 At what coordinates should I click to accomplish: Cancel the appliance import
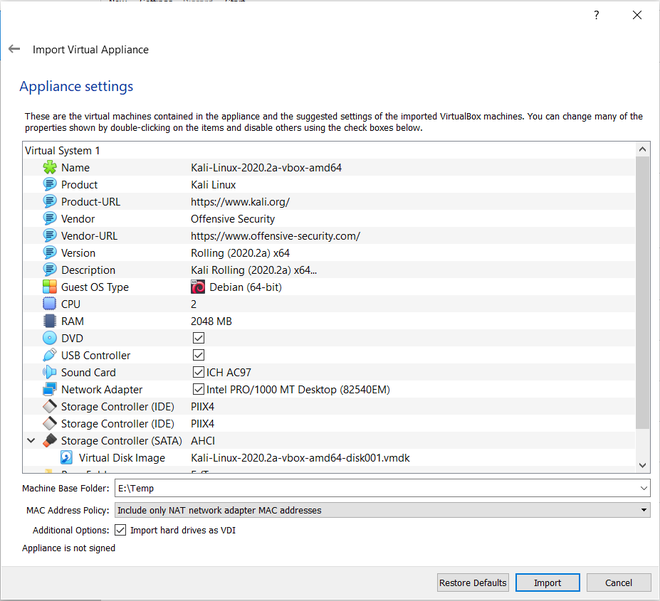[x=618, y=582]
